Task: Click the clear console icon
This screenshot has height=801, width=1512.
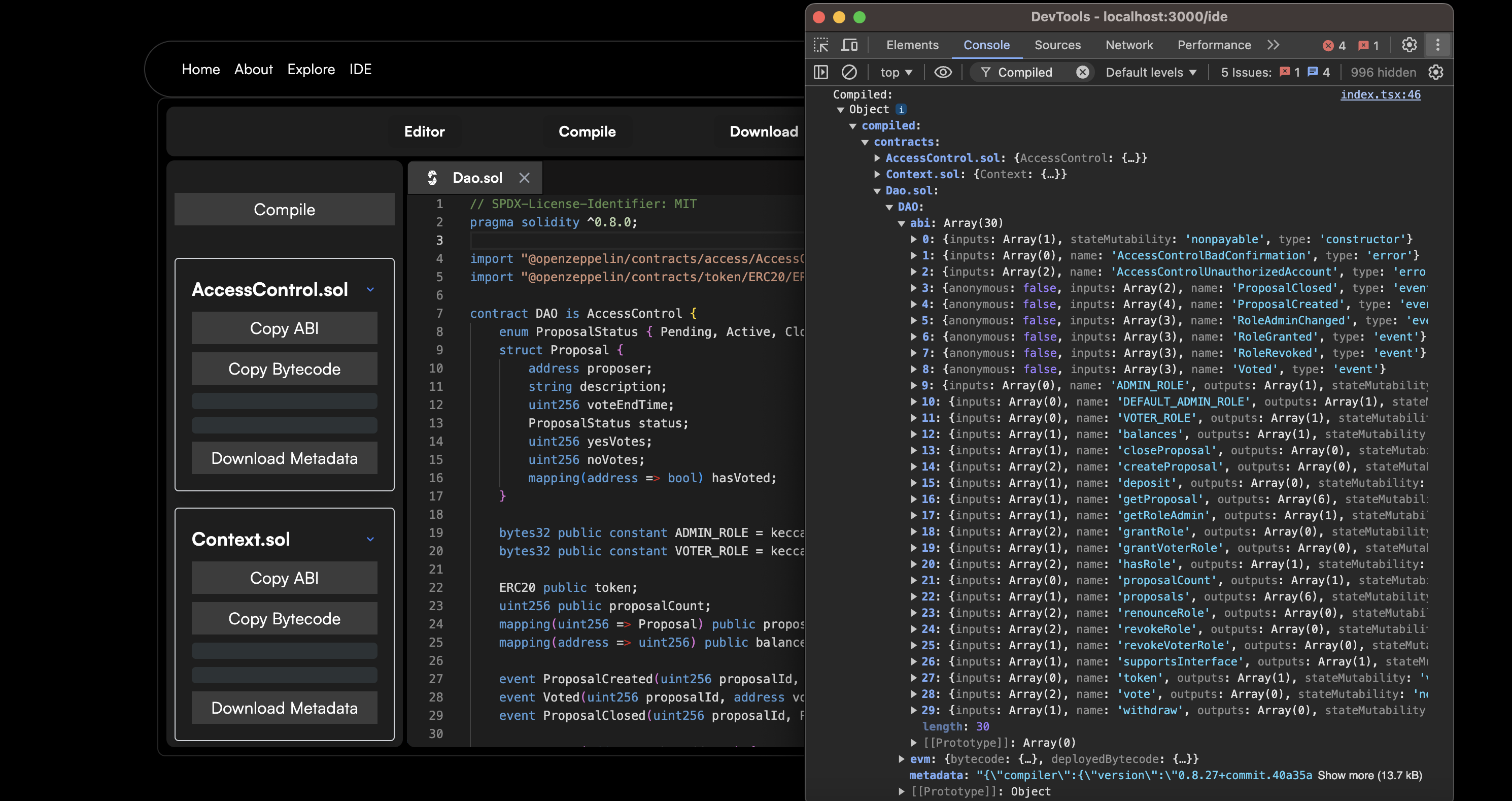Action: [849, 72]
